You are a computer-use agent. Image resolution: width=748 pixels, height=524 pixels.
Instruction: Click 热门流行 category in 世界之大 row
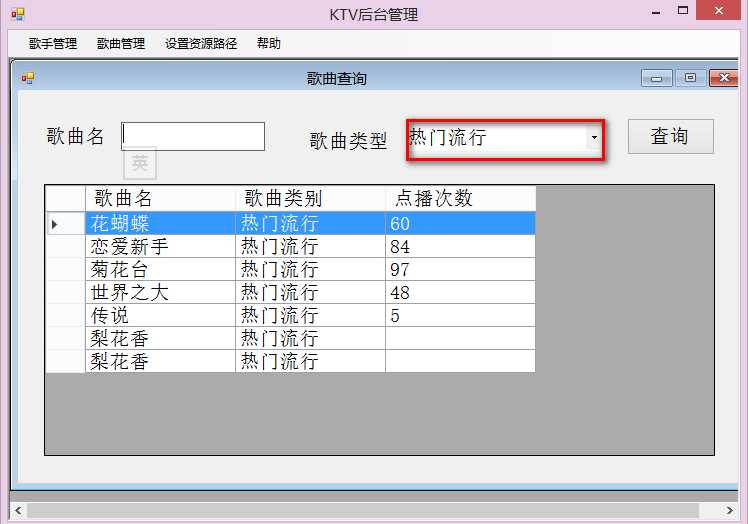click(311, 292)
